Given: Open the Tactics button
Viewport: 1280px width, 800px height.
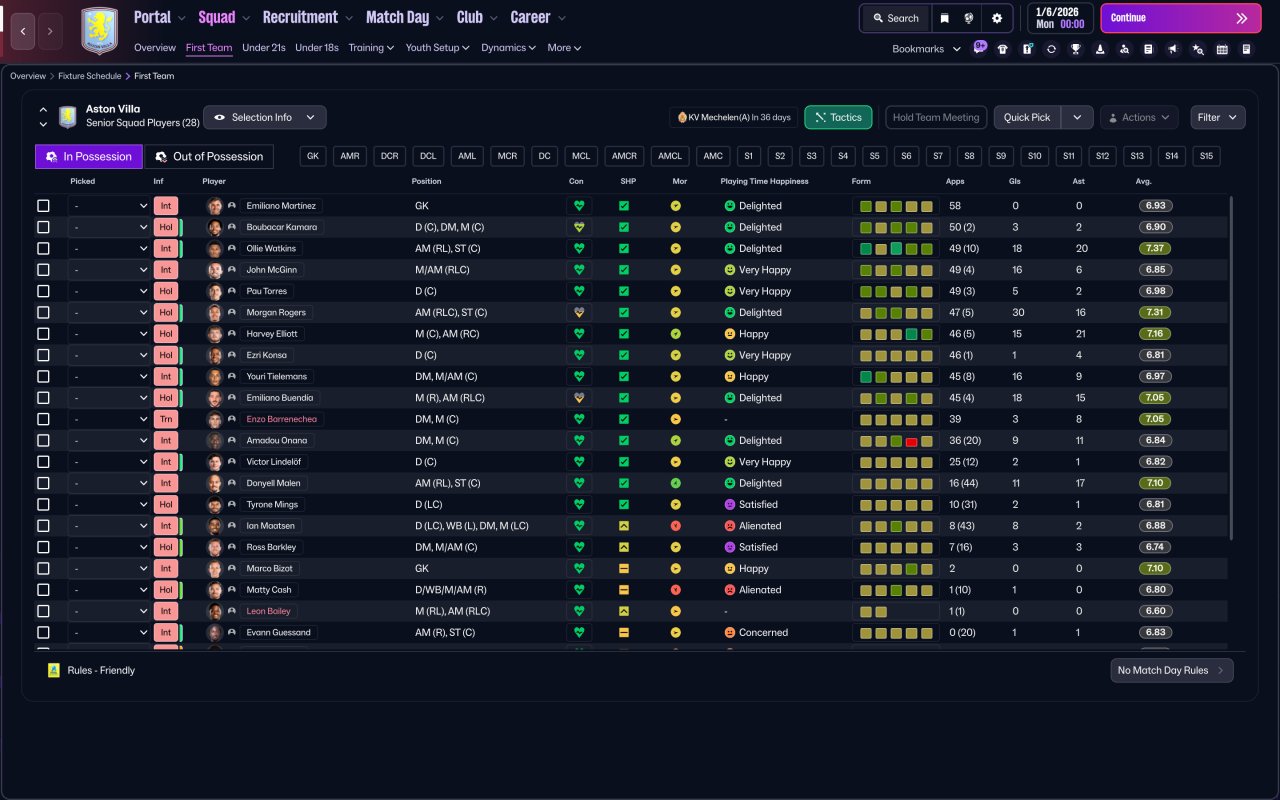Looking at the screenshot, I should (x=838, y=117).
